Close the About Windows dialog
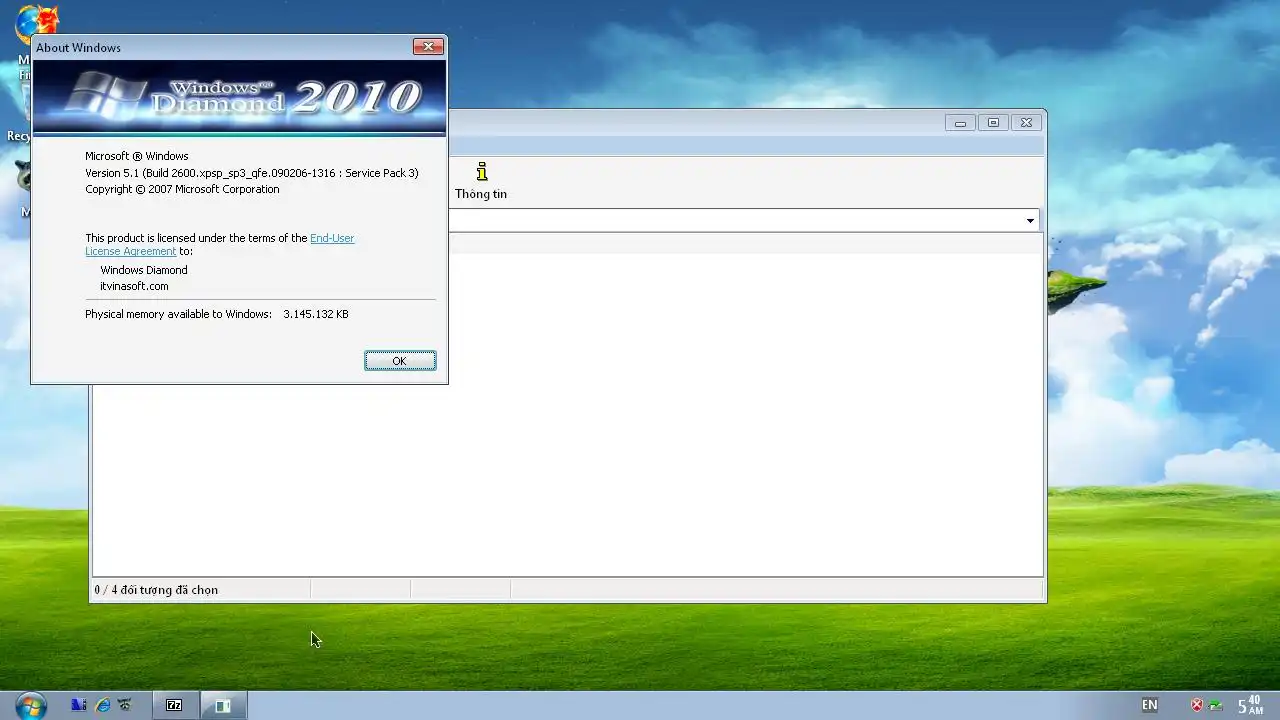This screenshot has width=1280, height=720. (x=428, y=47)
